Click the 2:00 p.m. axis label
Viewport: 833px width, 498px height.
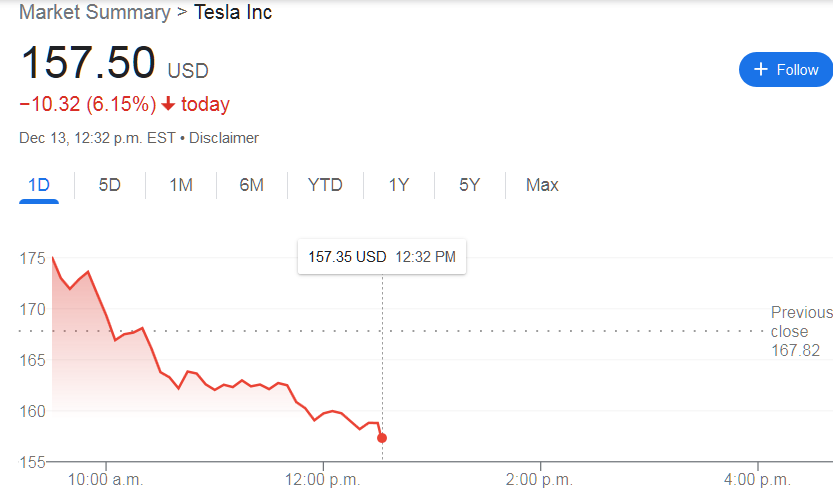pos(540,479)
